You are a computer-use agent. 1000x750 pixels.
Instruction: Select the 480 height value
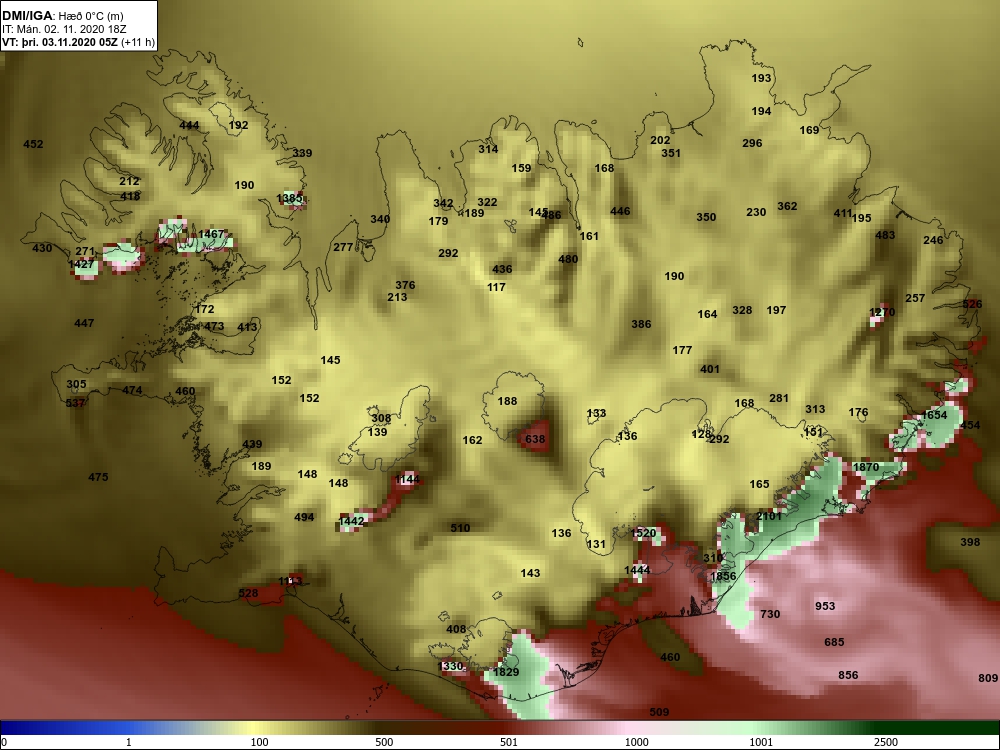[x=568, y=259]
